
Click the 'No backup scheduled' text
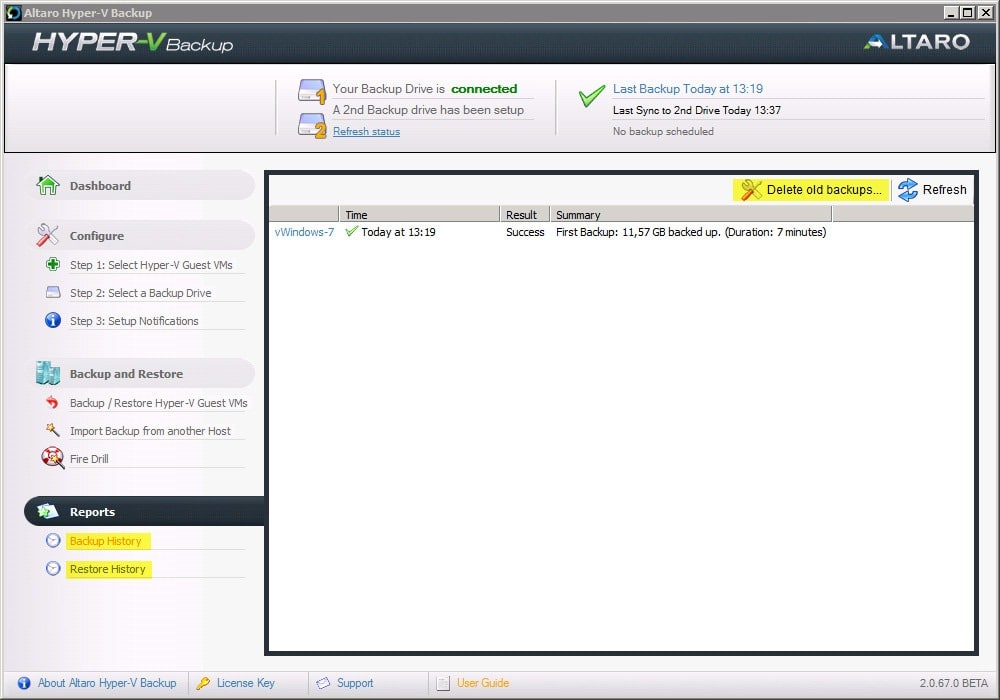pyautogui.click(x=663, y=131)
